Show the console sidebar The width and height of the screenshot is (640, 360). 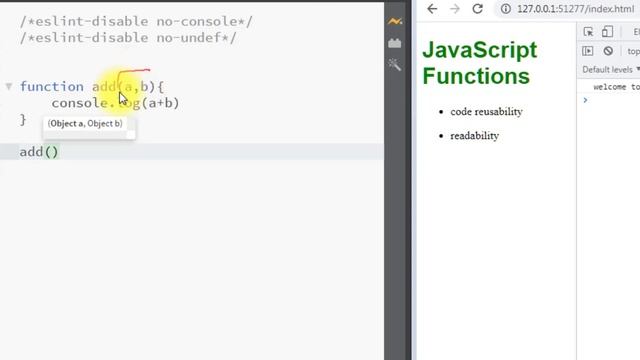coord(588,51)
